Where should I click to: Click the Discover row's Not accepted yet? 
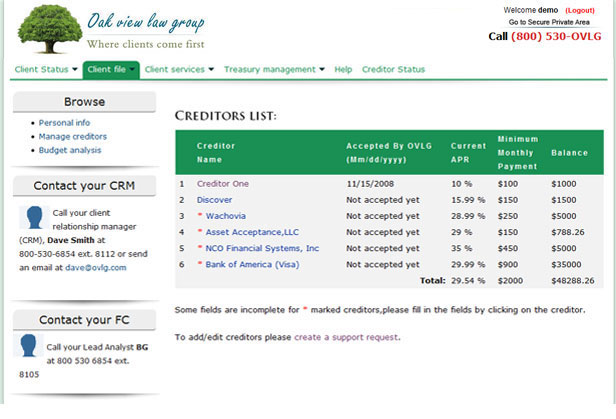tap(383, 200)
